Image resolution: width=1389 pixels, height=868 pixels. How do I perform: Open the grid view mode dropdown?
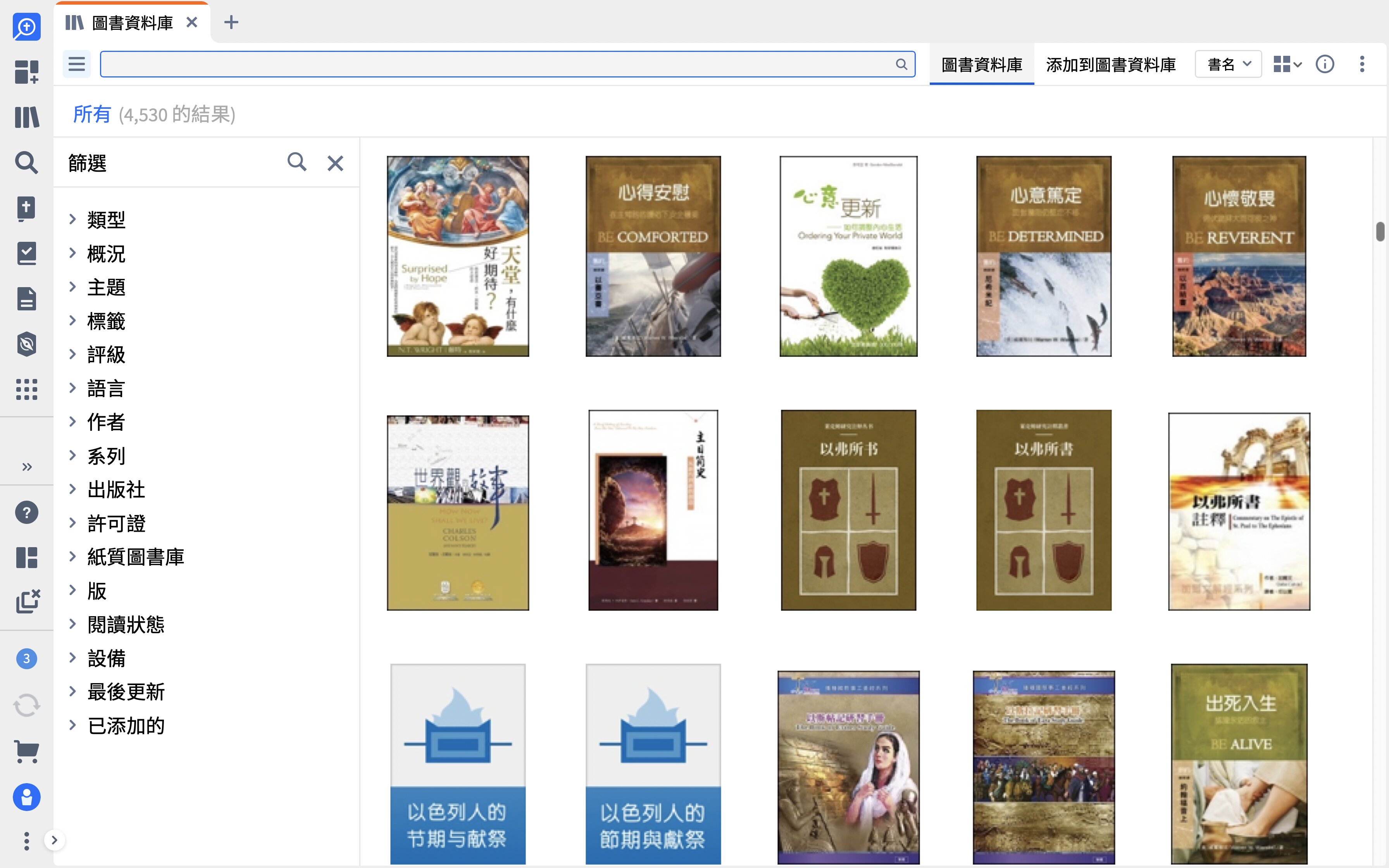click(1287, 64)
